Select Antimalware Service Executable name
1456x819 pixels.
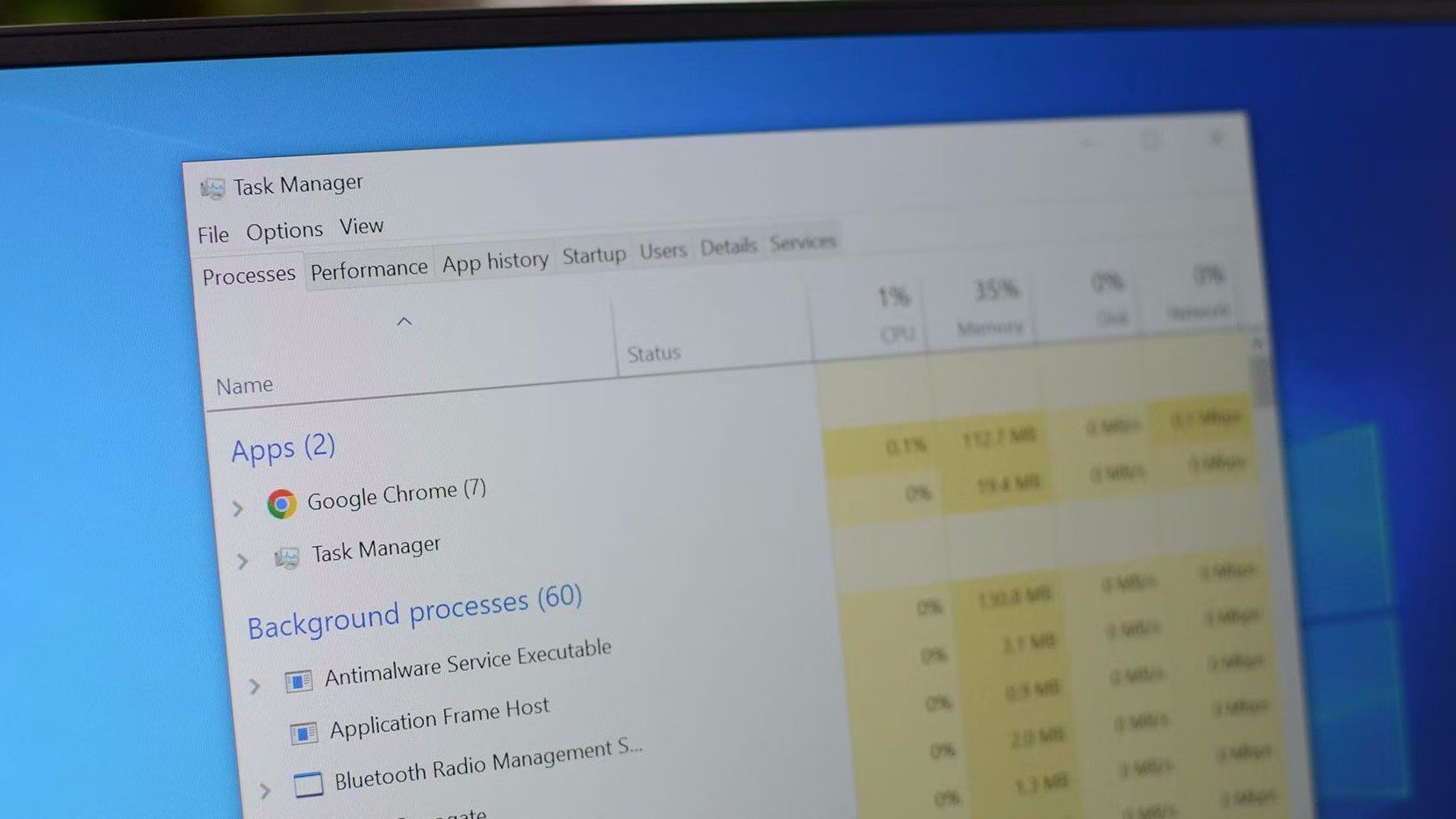pyautogui.click(x=468, y=663)
